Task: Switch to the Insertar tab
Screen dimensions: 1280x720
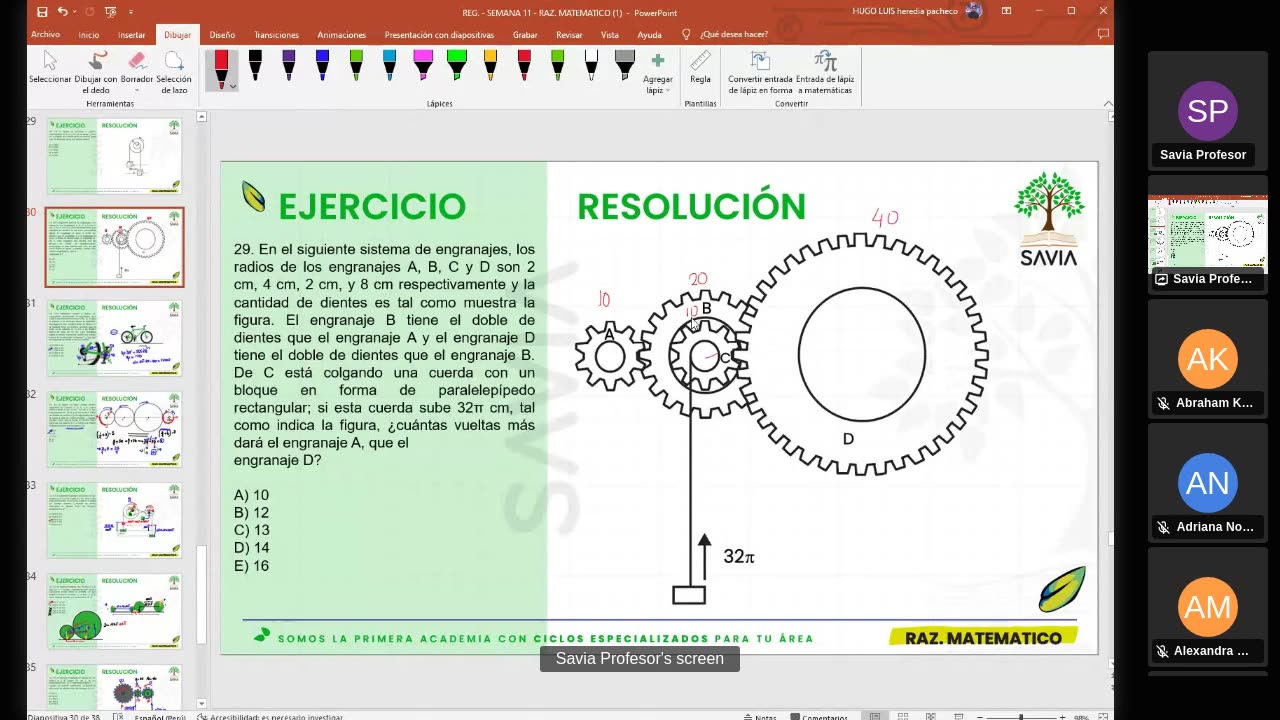Action: [132, 35]
